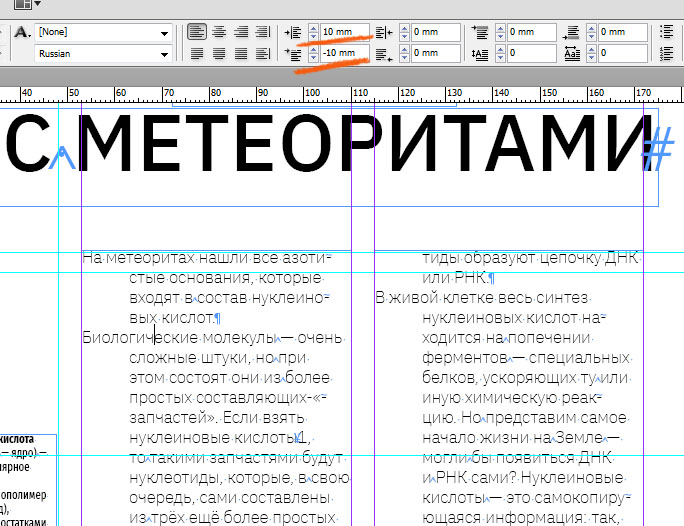Toggle Align Center paragraph alignment
The image size is (684, 526).
coord(219,32)
